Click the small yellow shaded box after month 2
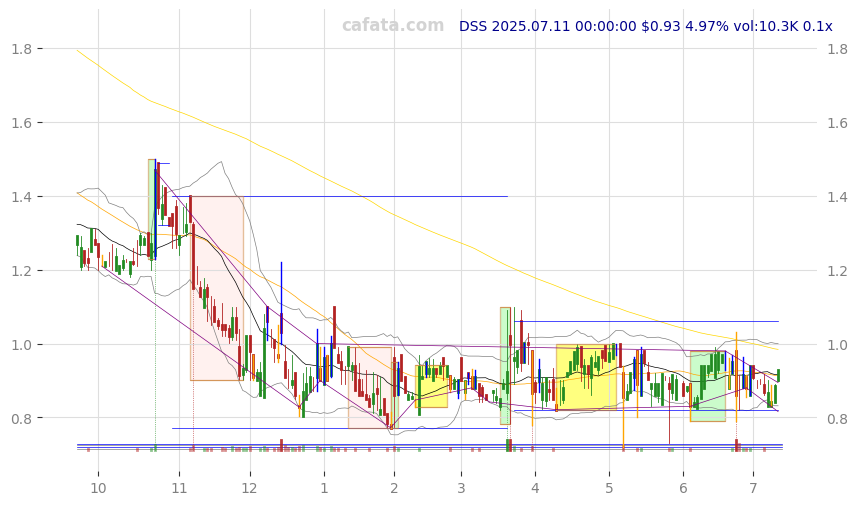Screen dimensions: 858x505 click(x=432, y=387)
